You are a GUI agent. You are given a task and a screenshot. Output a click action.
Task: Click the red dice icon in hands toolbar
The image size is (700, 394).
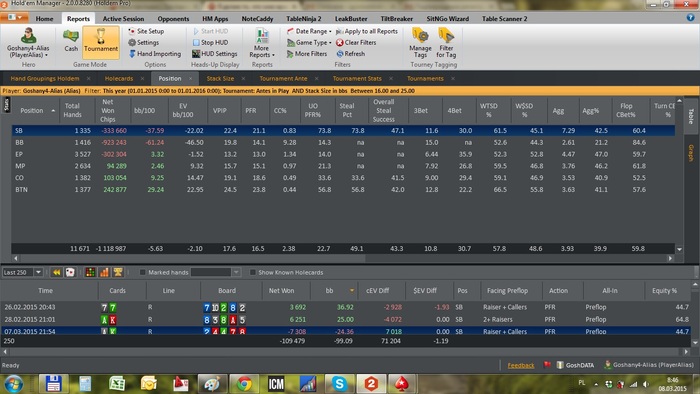tap(70, 272)
